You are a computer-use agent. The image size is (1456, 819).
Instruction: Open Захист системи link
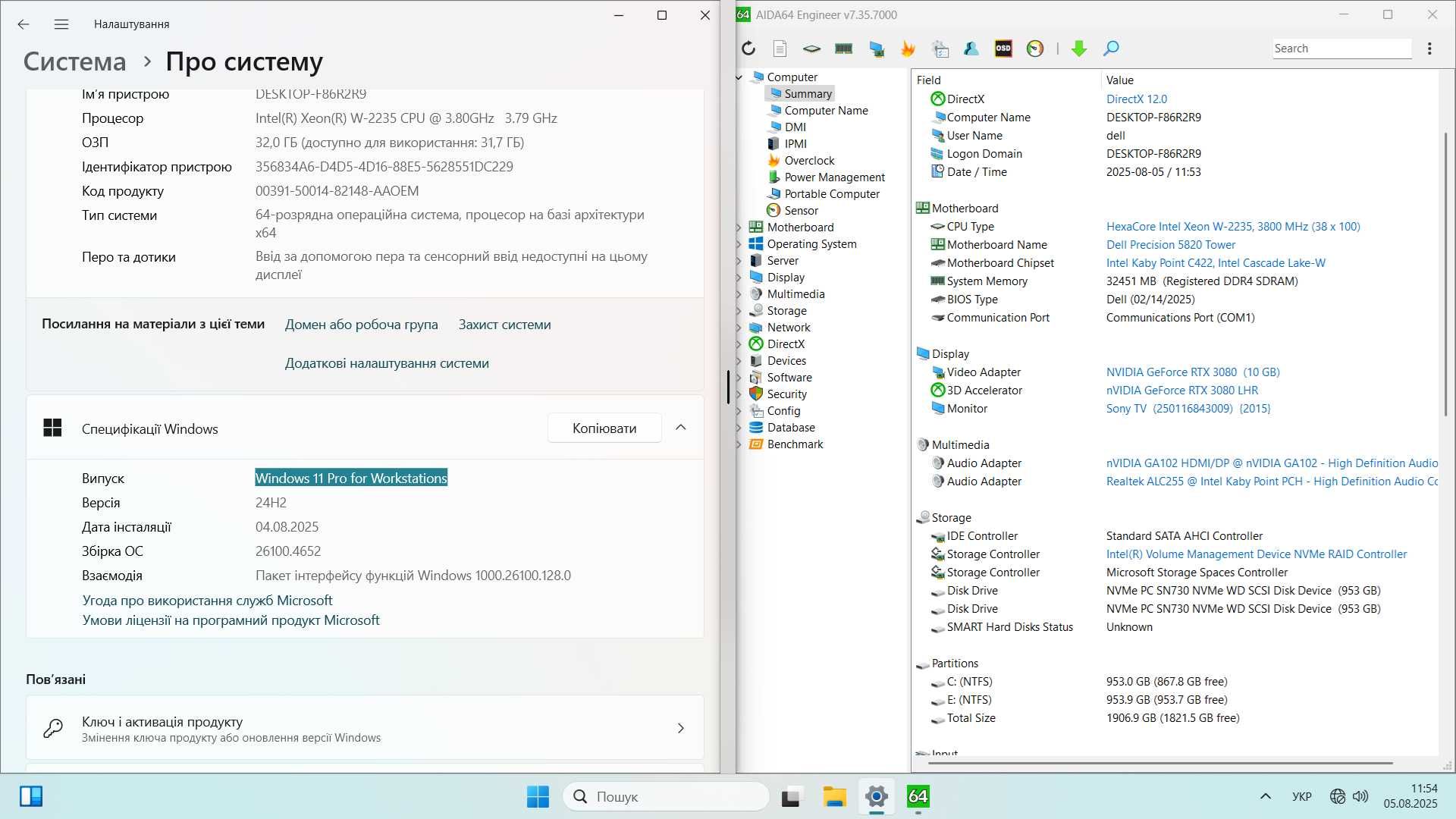[x=504, y=325]
